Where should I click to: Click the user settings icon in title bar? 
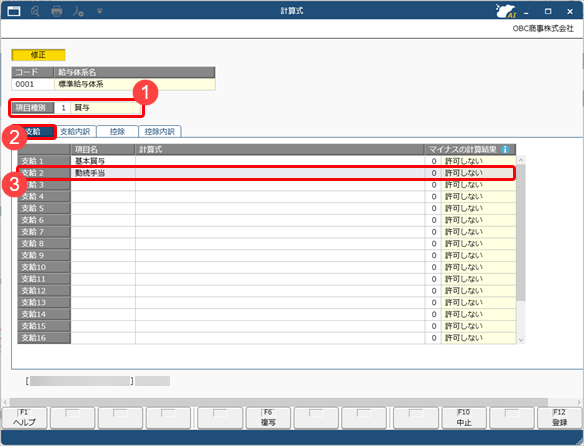coord(78,11)
